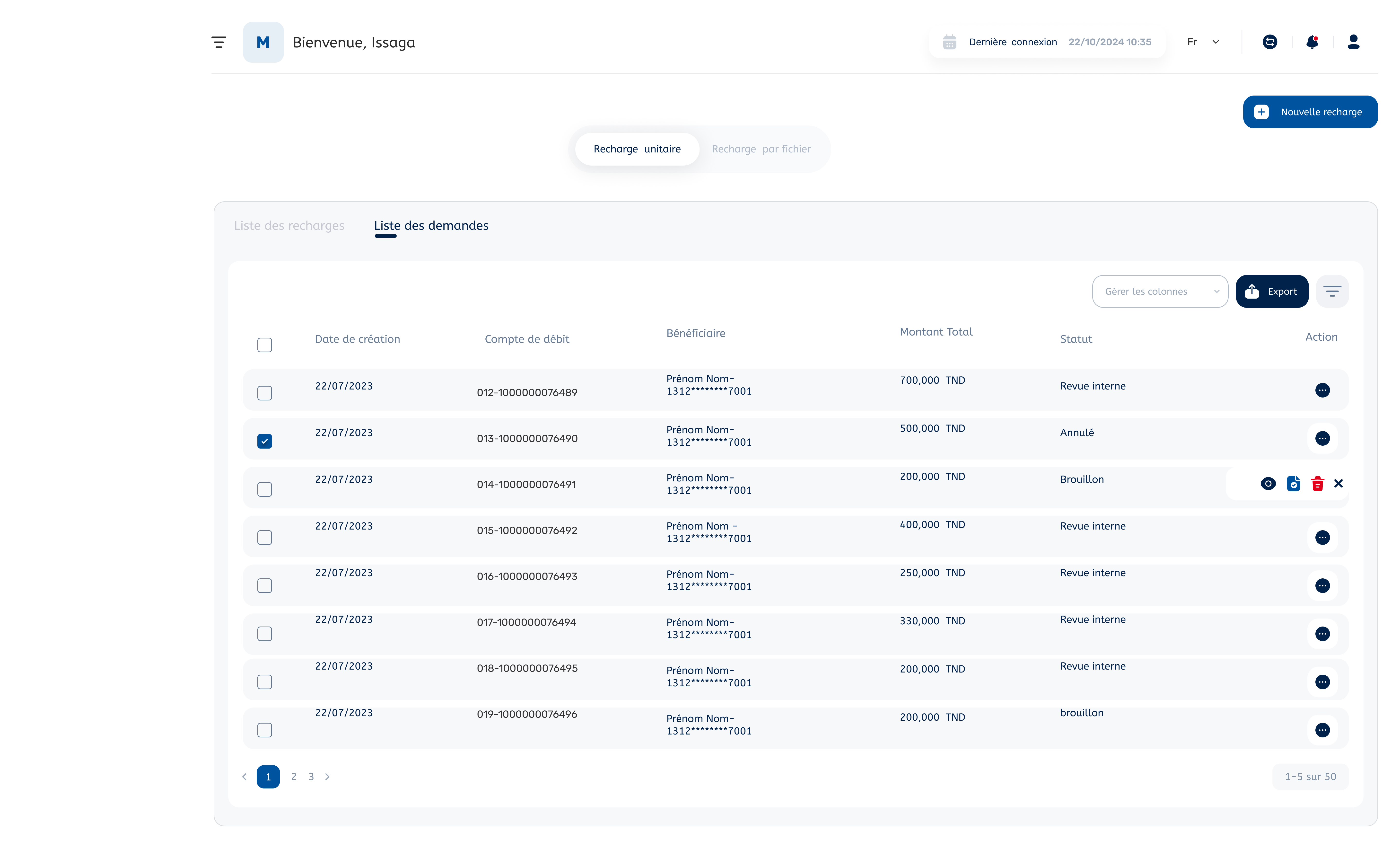Go to the next page arrow
Image resolution: width=1400 pixels, height=849 pixels.
(x=327, y=777)
